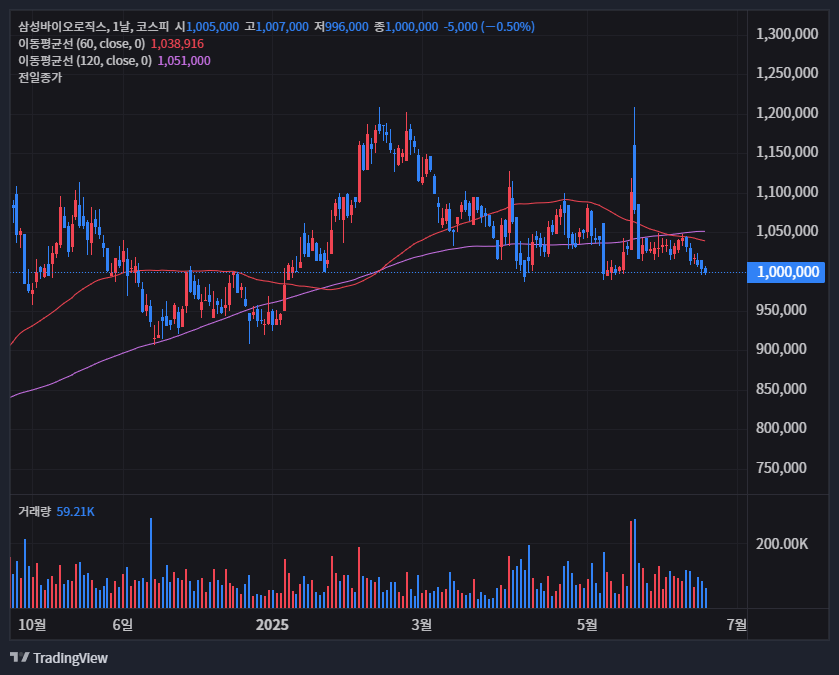Viewport: 839px width, 675px height.
Task: Click the 7월 time axis label
Action: tap(736, 624)
